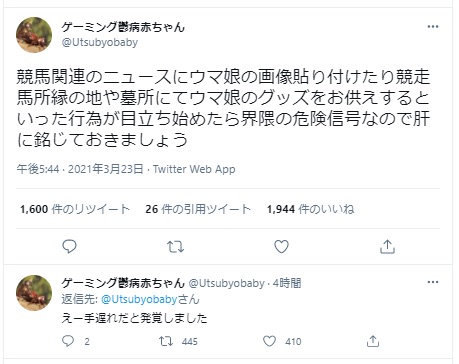
Task: Click the 午後5:44 · 2021年3月23日 timestamp
Action: point(80,169)
